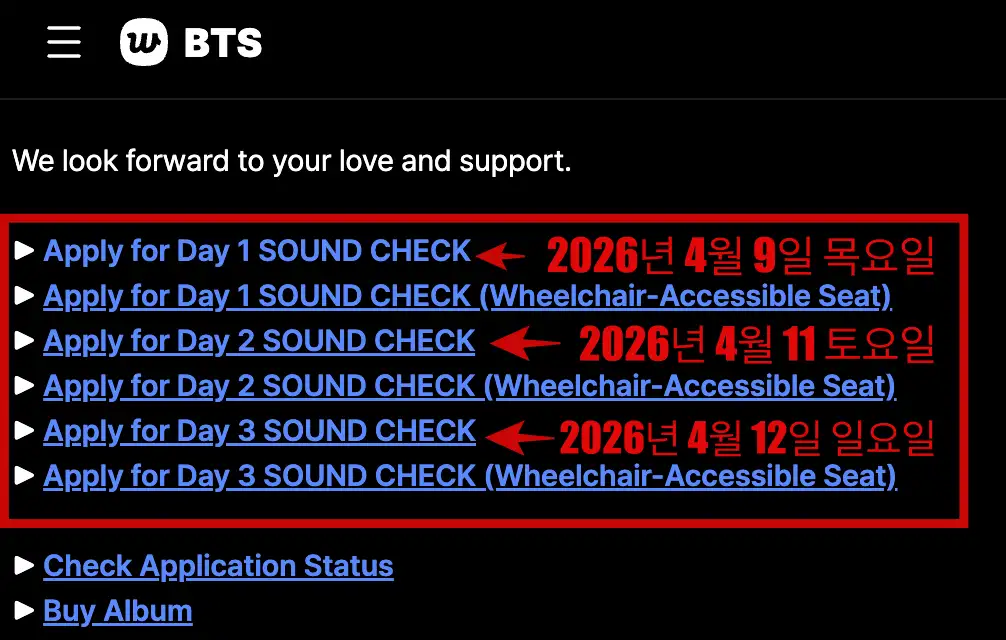Open Day 2 SOUND CHECK Wheelchair-Accessible Seat link
The image size is (1006, 640).
pos(469,386)
